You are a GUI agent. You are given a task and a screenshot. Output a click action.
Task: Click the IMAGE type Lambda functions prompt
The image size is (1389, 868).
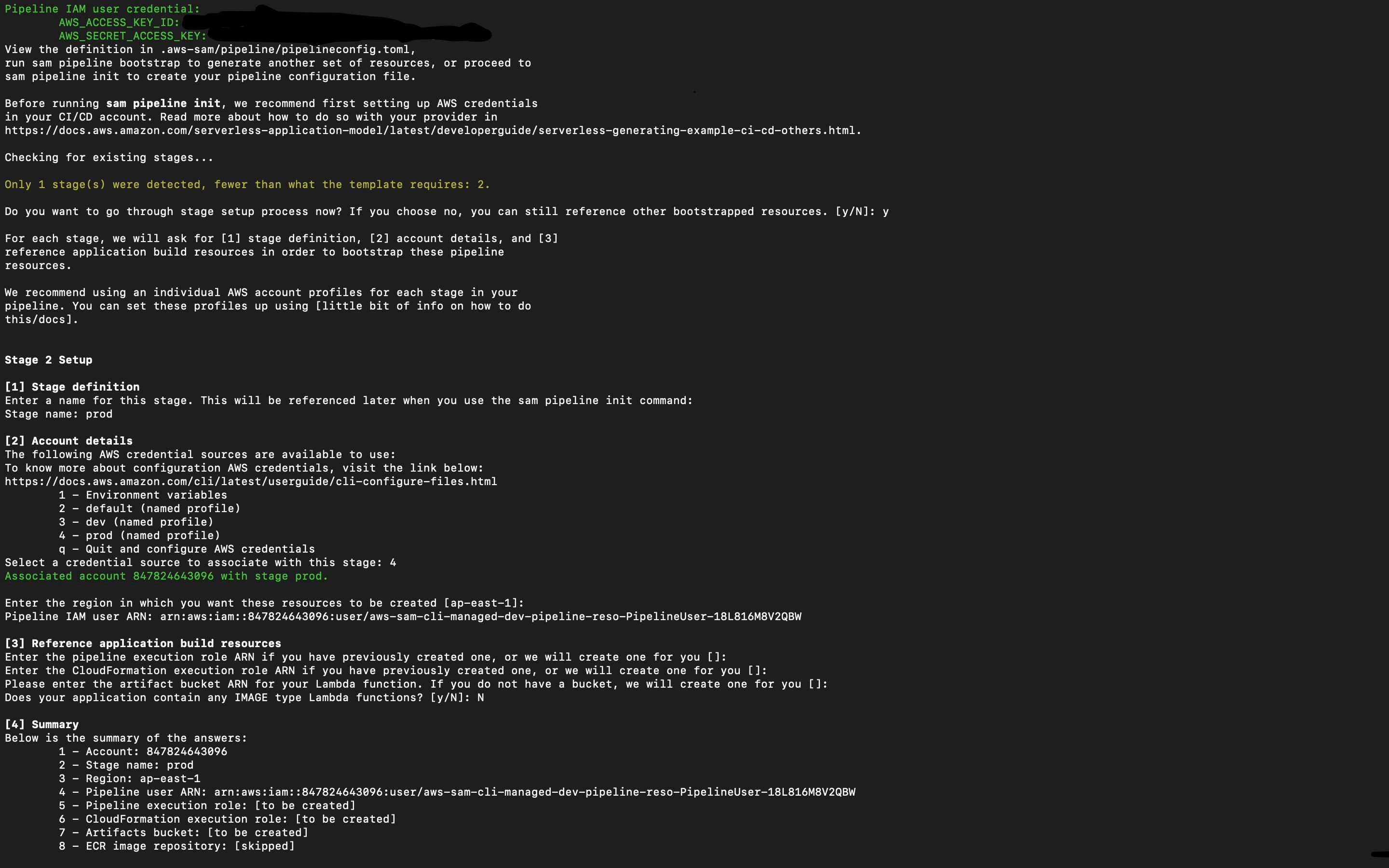tap(245, 697)
